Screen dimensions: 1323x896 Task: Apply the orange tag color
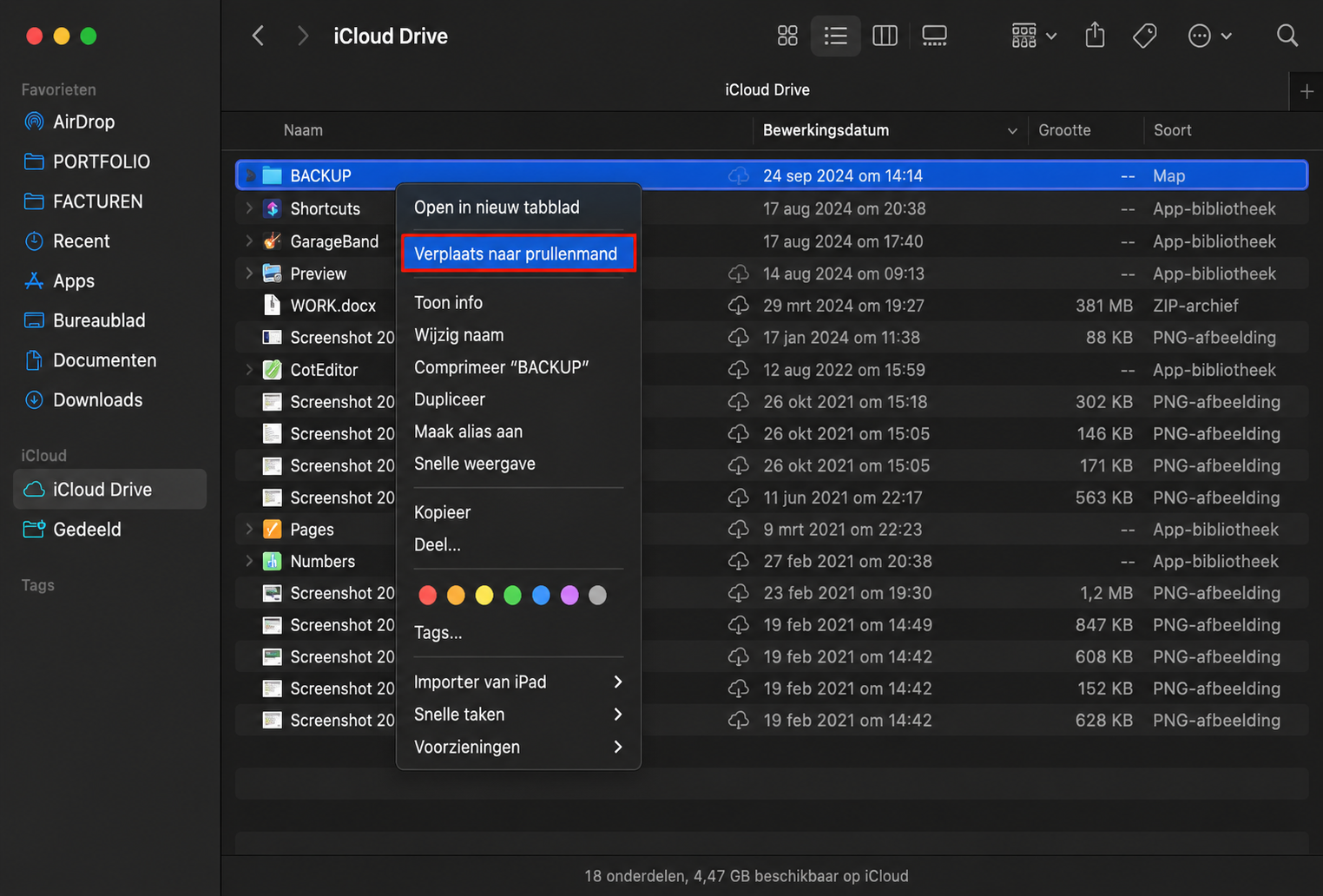(x=456, y=595)
